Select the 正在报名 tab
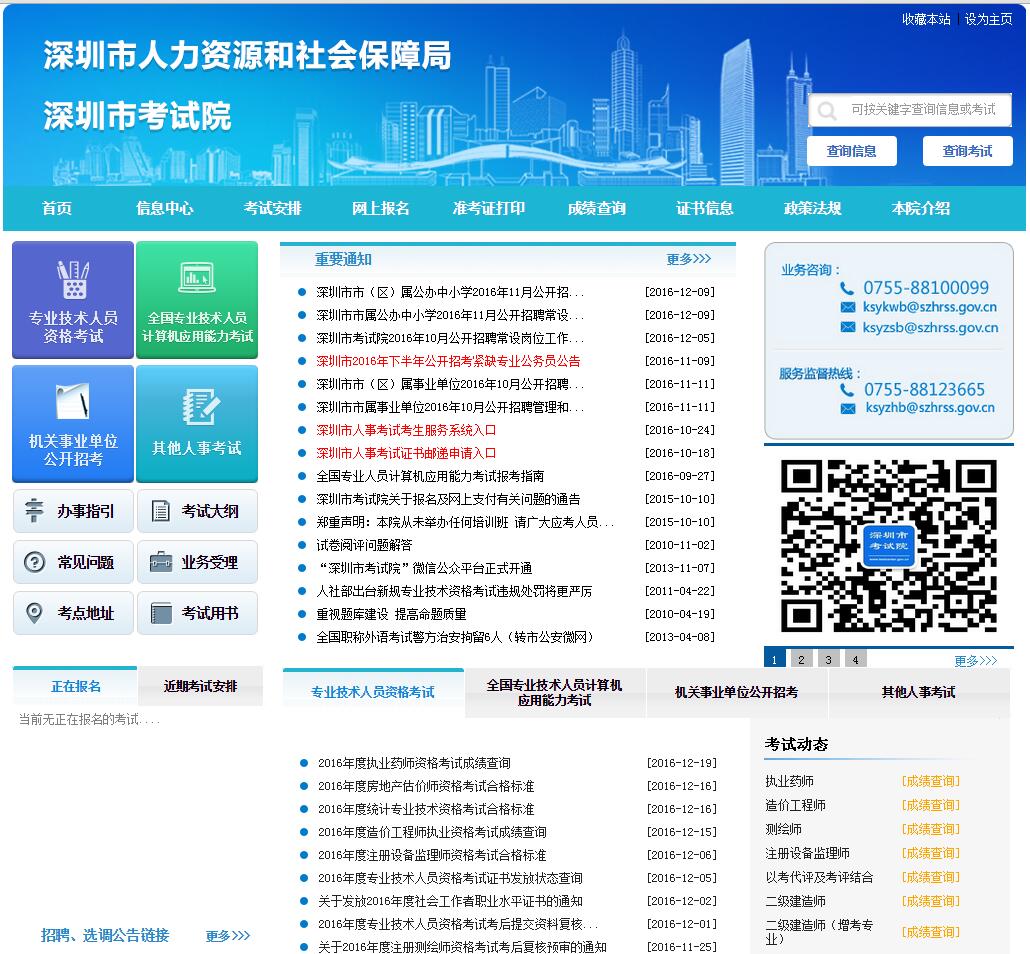 76,686
